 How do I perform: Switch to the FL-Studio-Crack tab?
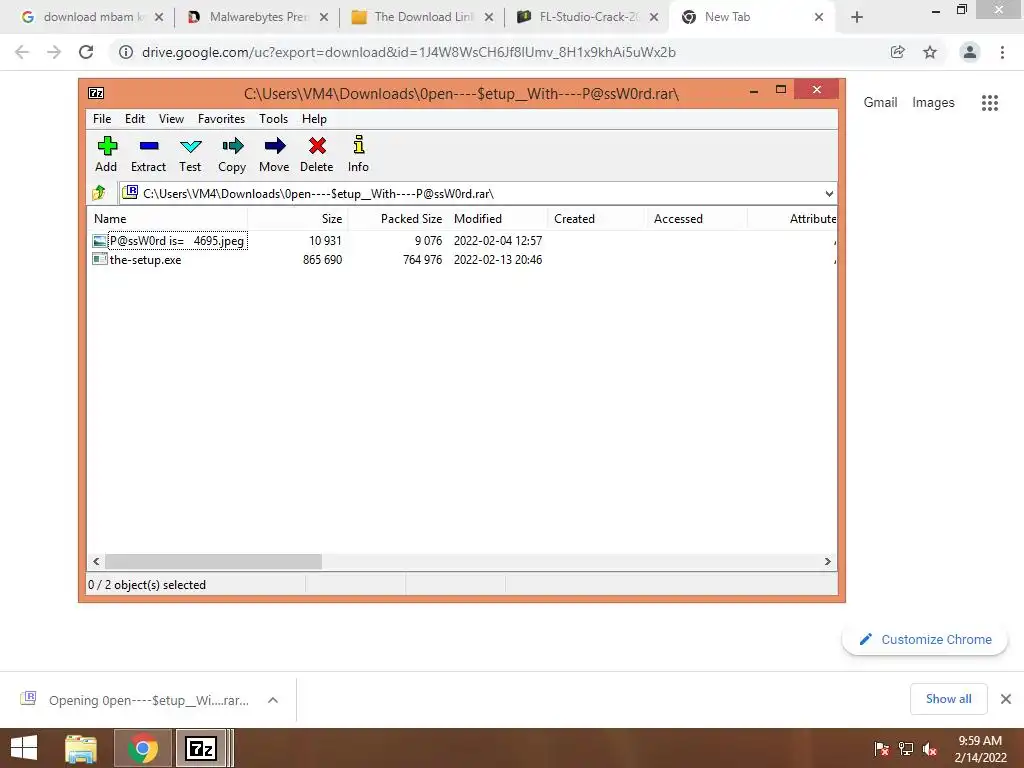pos(588,17)
